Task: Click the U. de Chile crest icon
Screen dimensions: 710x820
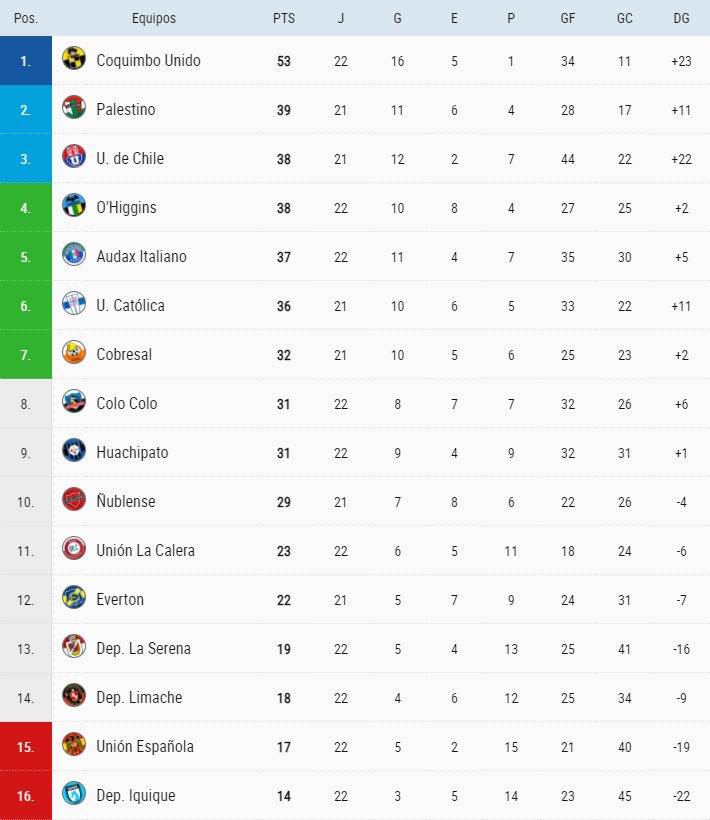Action: 74,157
